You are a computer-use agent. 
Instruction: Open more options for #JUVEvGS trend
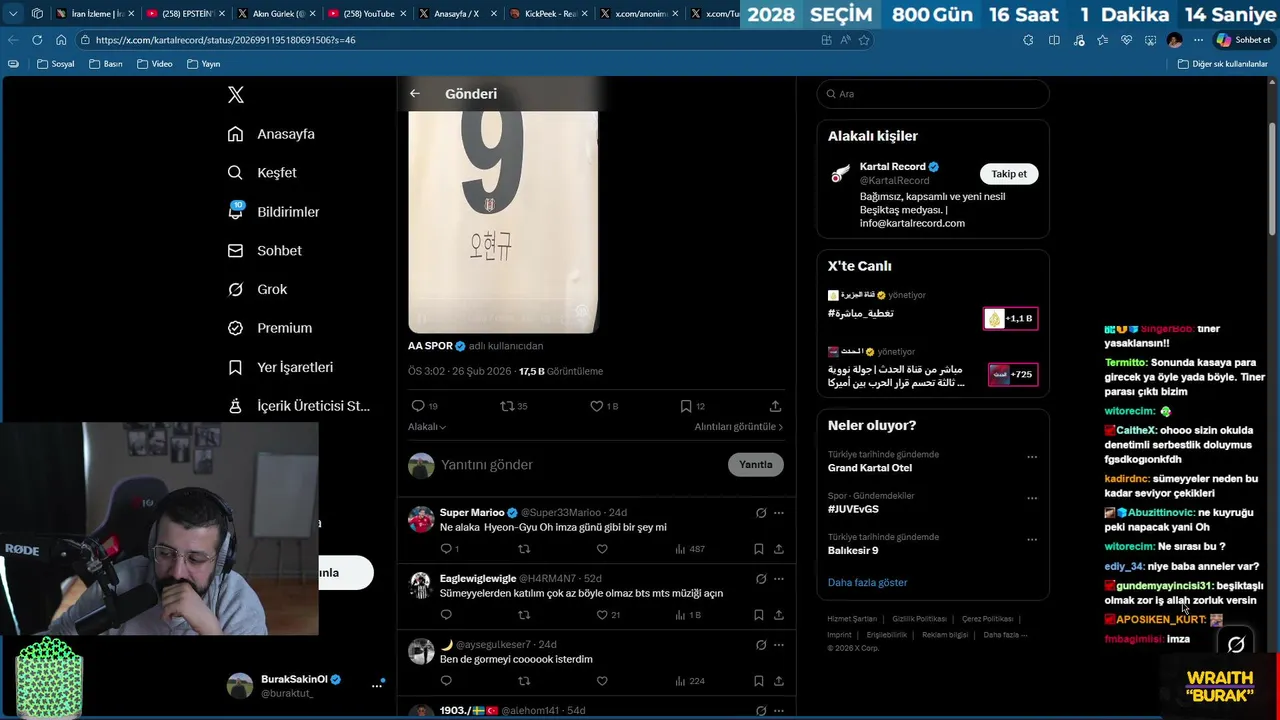[1032, 498]
